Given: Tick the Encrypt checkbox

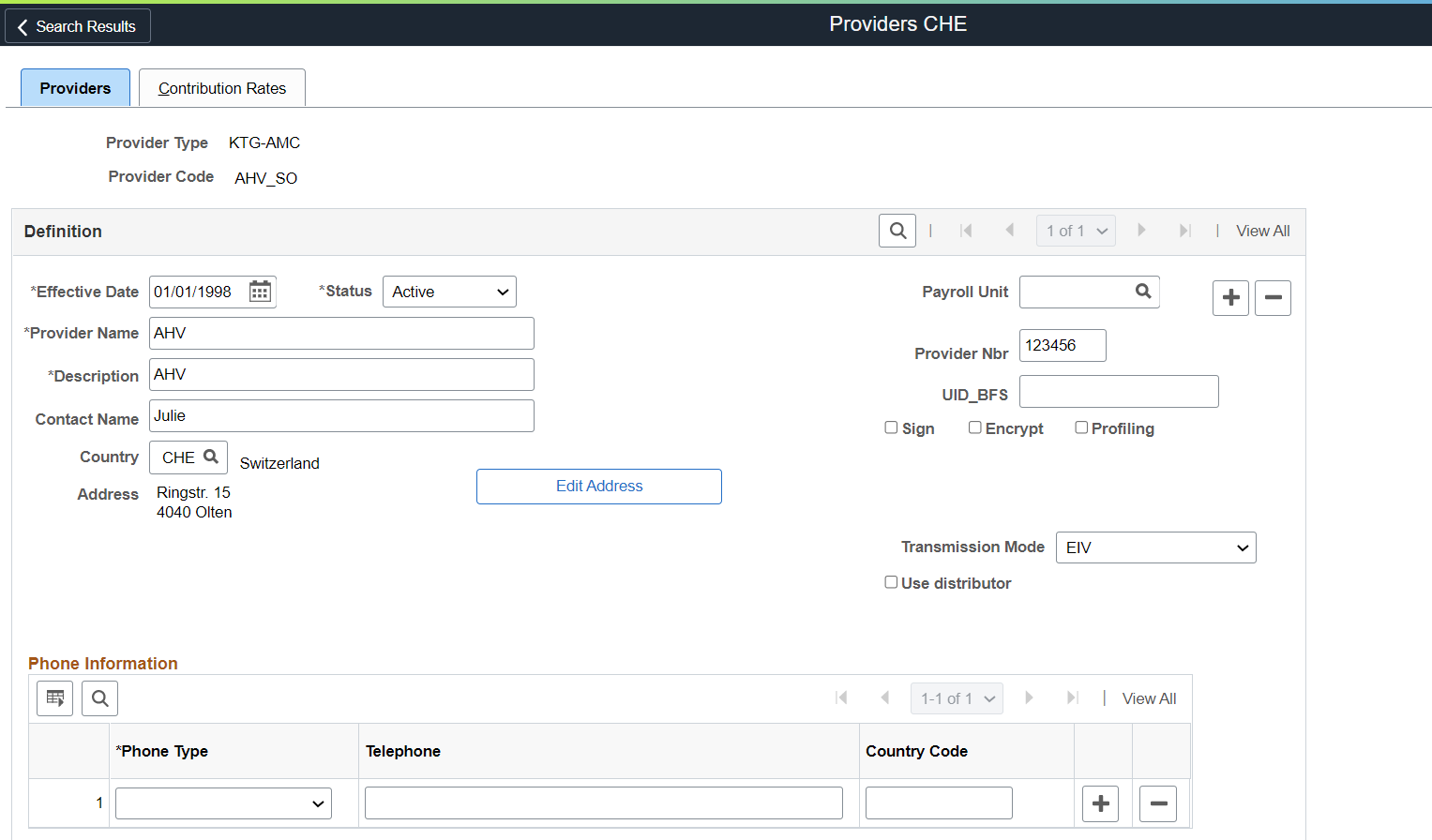Looking at the screenshot, I should coord(975,427).
